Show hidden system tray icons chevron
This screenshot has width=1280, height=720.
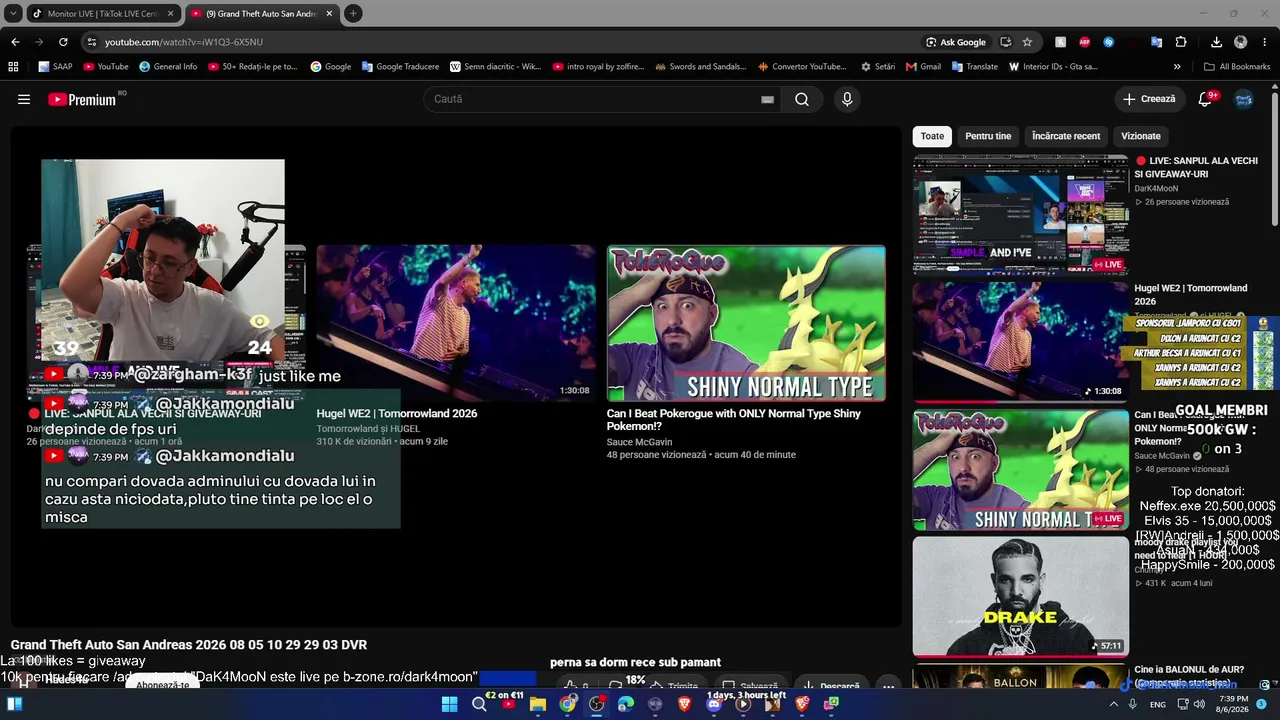click(x=1114, y=704)
